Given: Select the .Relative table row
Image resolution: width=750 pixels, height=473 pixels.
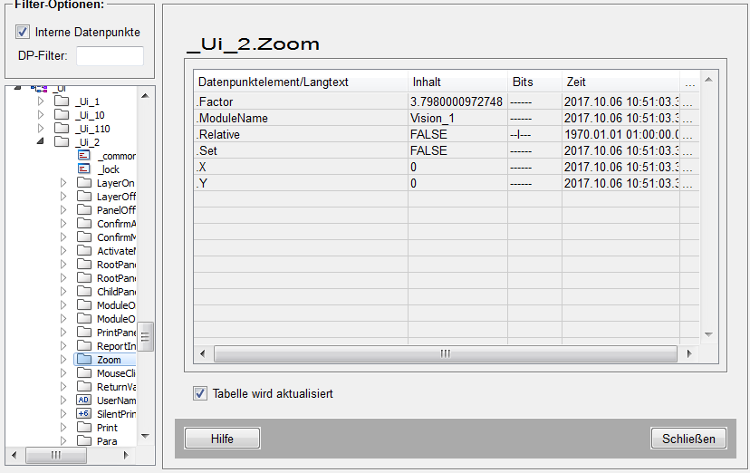Looking at the screenshot, I should (446, 134).
